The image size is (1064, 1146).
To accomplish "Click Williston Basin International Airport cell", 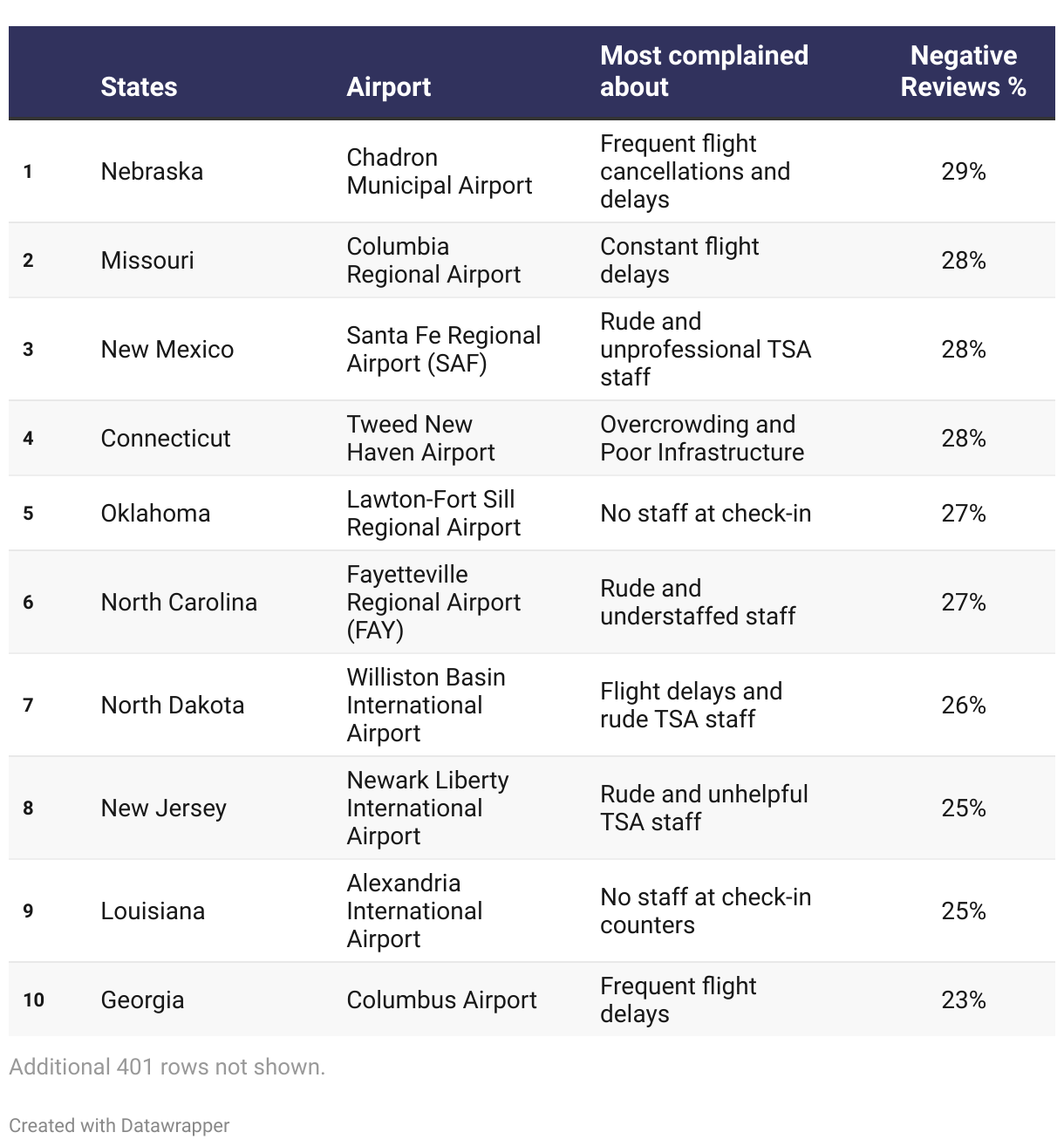I will tap(426, 706).
